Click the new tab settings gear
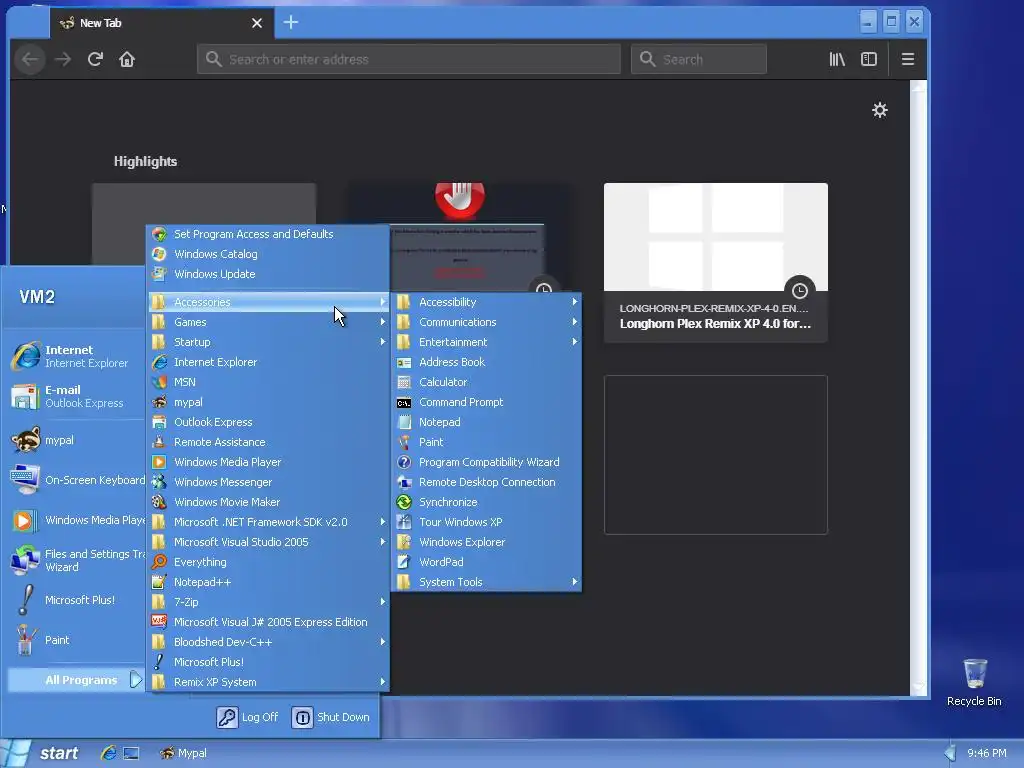The width and height of the screenshot is (1024, 768). [880, 110]
